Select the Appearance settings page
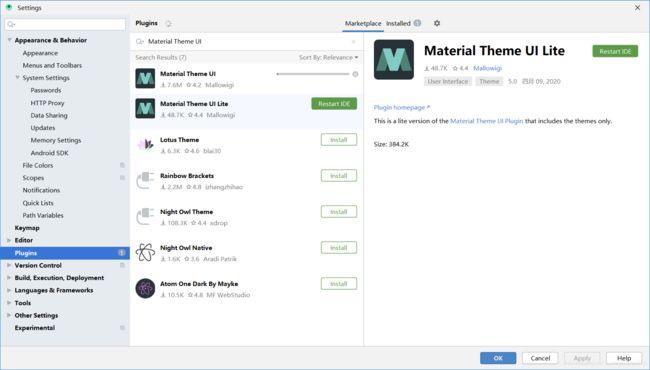Image resolution: width=650 pixels, height=370 pixels. (x=40, y=53)
